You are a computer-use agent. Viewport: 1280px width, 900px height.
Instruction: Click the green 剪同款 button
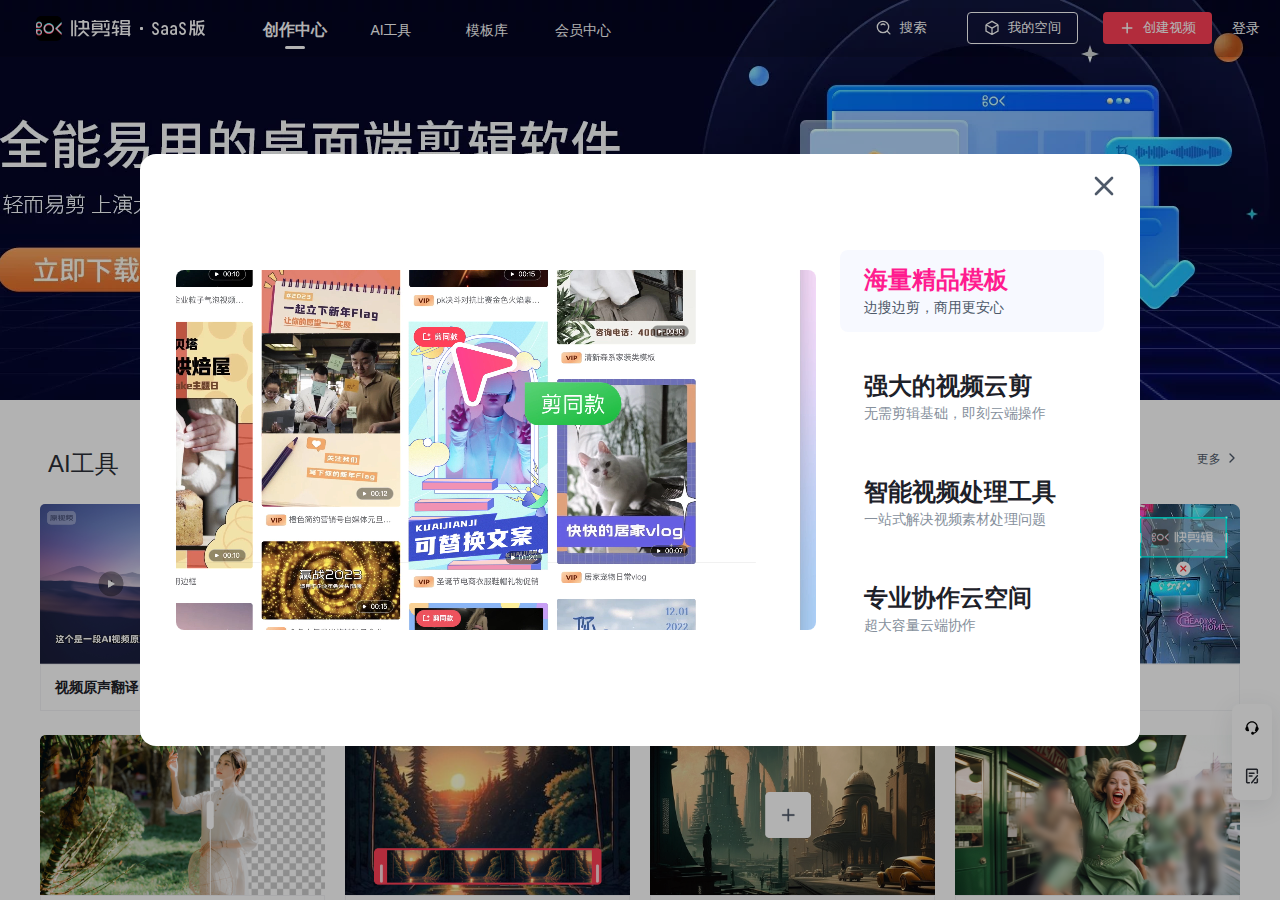tap(573, 404)
